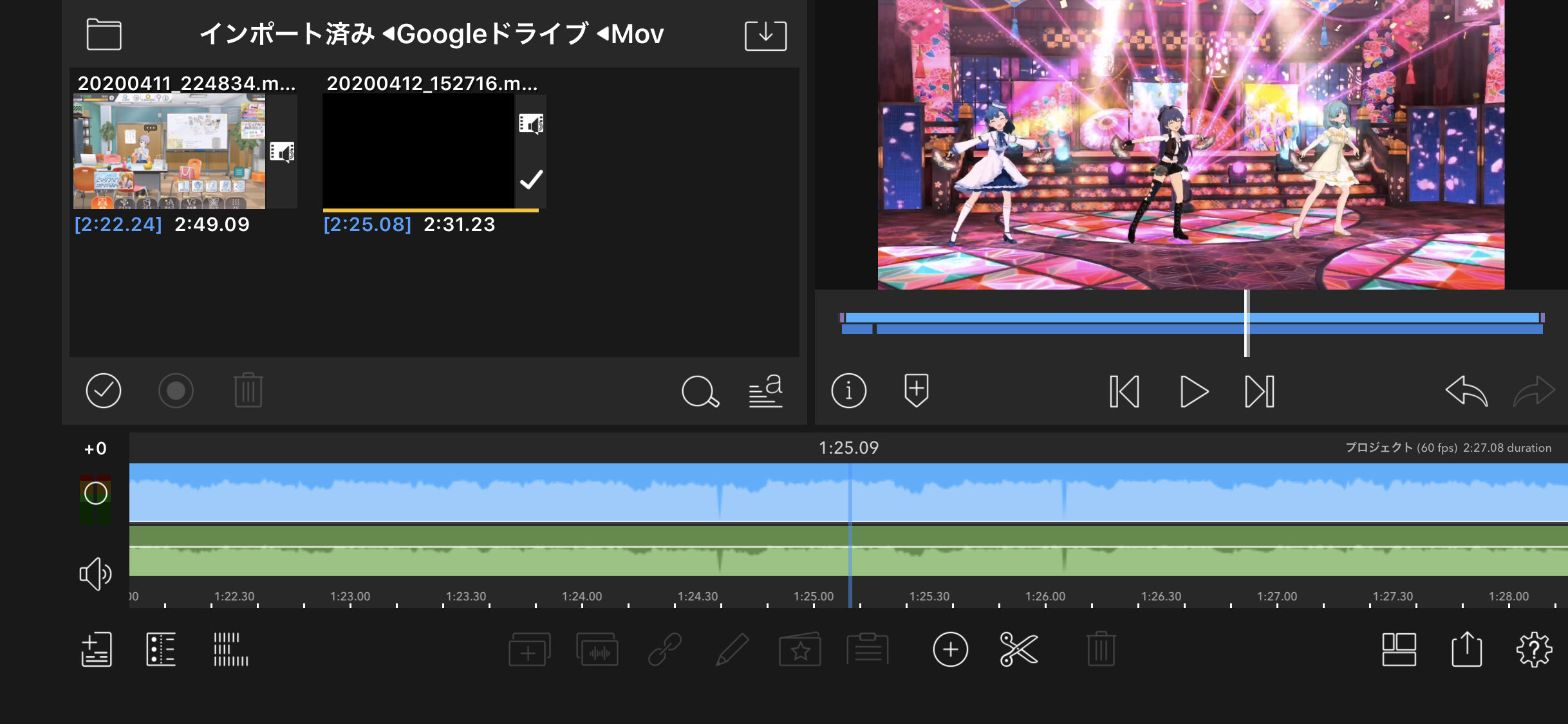Redo with the forward arrow icon
Viewport: 1568px width, 724px height.
coord(1535,391)
